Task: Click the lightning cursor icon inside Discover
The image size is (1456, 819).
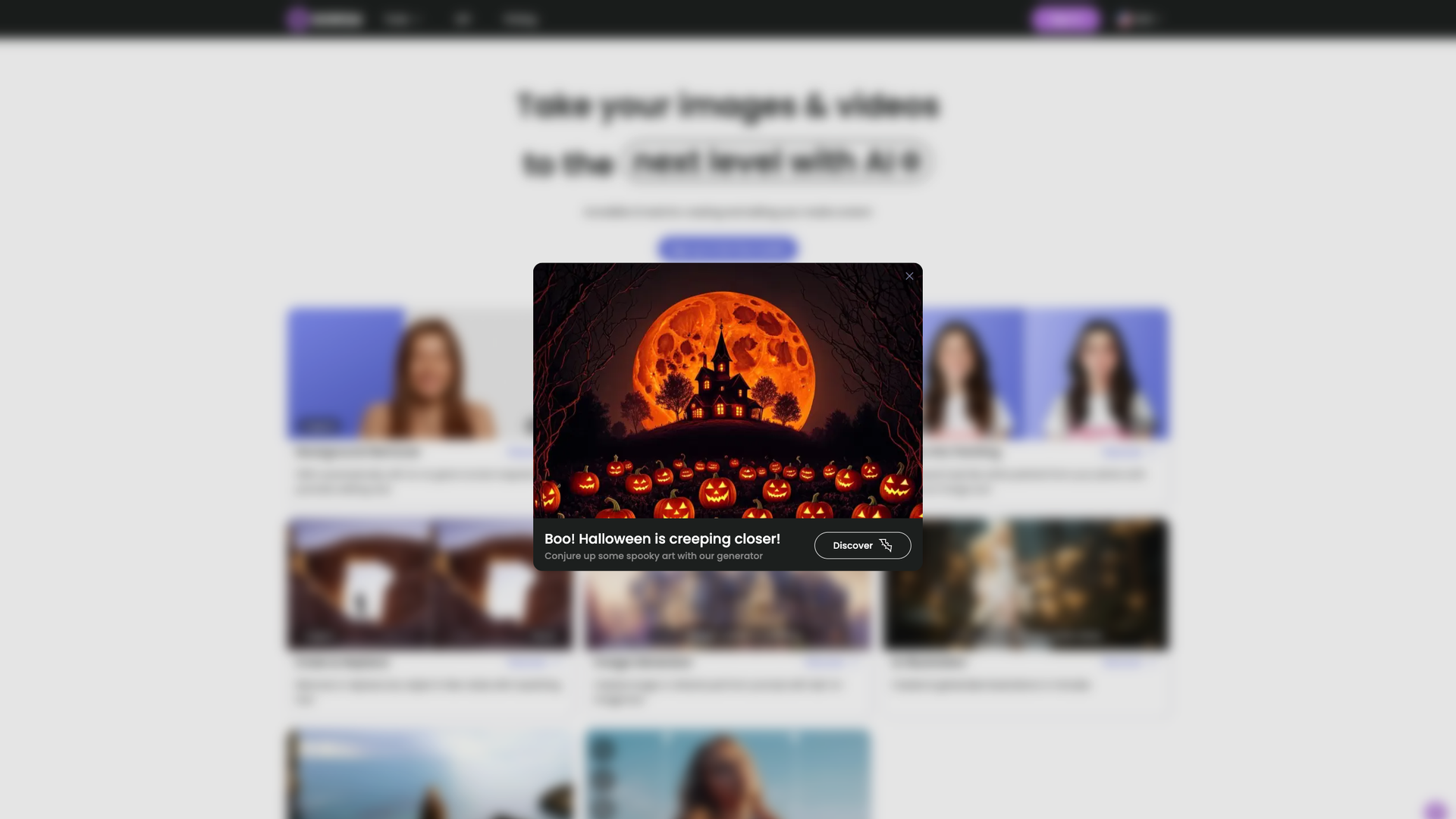Action: tap(886, 545)
